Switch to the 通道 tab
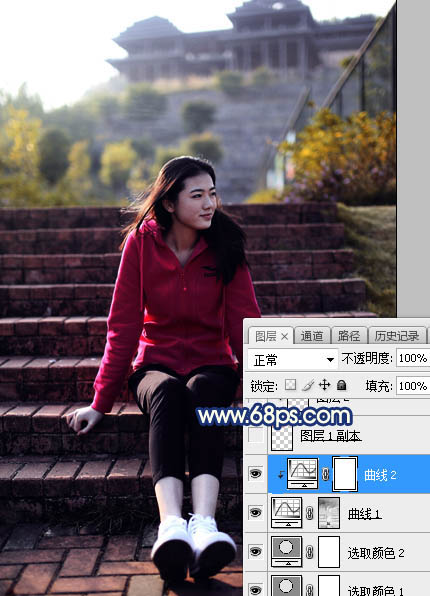Screen dimensions: 430x596 [x=311, y=336]
